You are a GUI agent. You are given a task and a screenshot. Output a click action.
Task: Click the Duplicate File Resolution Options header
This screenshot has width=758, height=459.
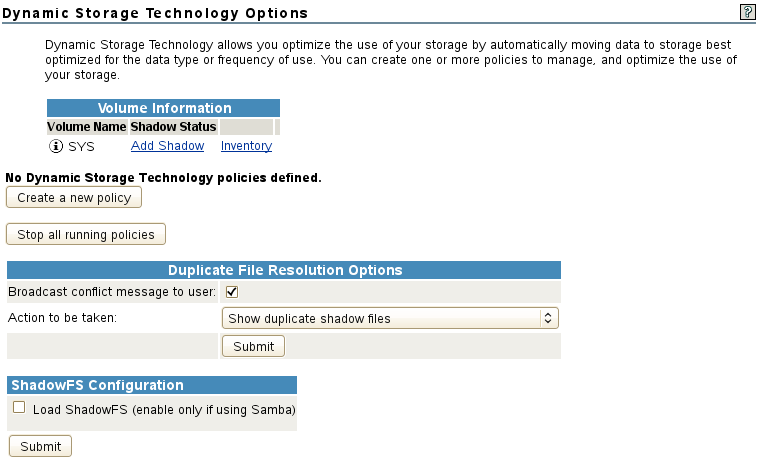click(284, 270)
